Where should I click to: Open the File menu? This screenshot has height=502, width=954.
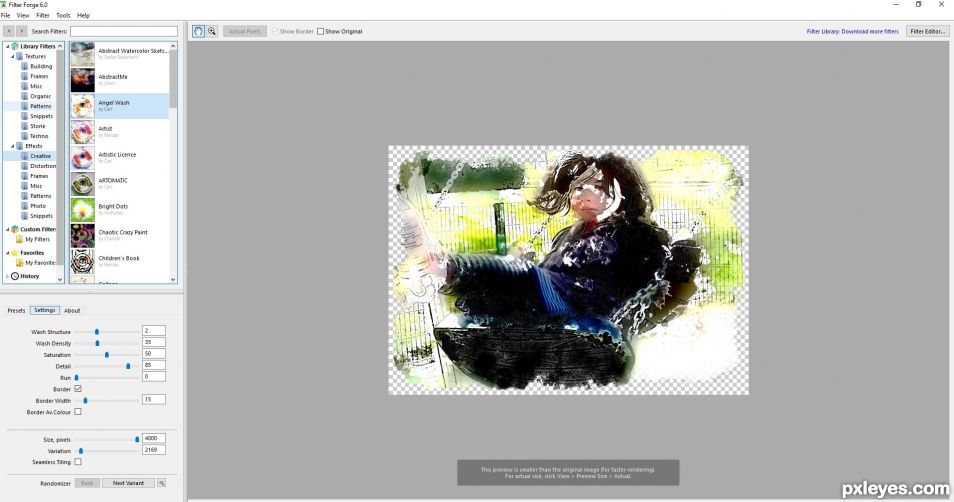pyautogui.click(x=5, y=15)
